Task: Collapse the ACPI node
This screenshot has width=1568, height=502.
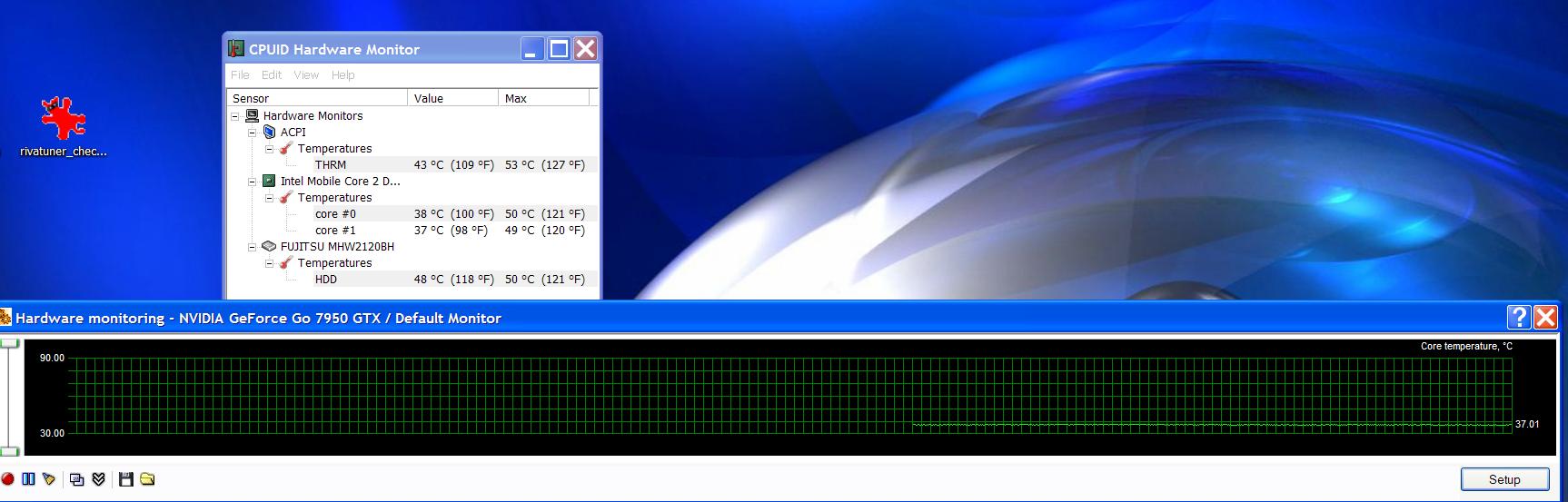Action: 253,133
